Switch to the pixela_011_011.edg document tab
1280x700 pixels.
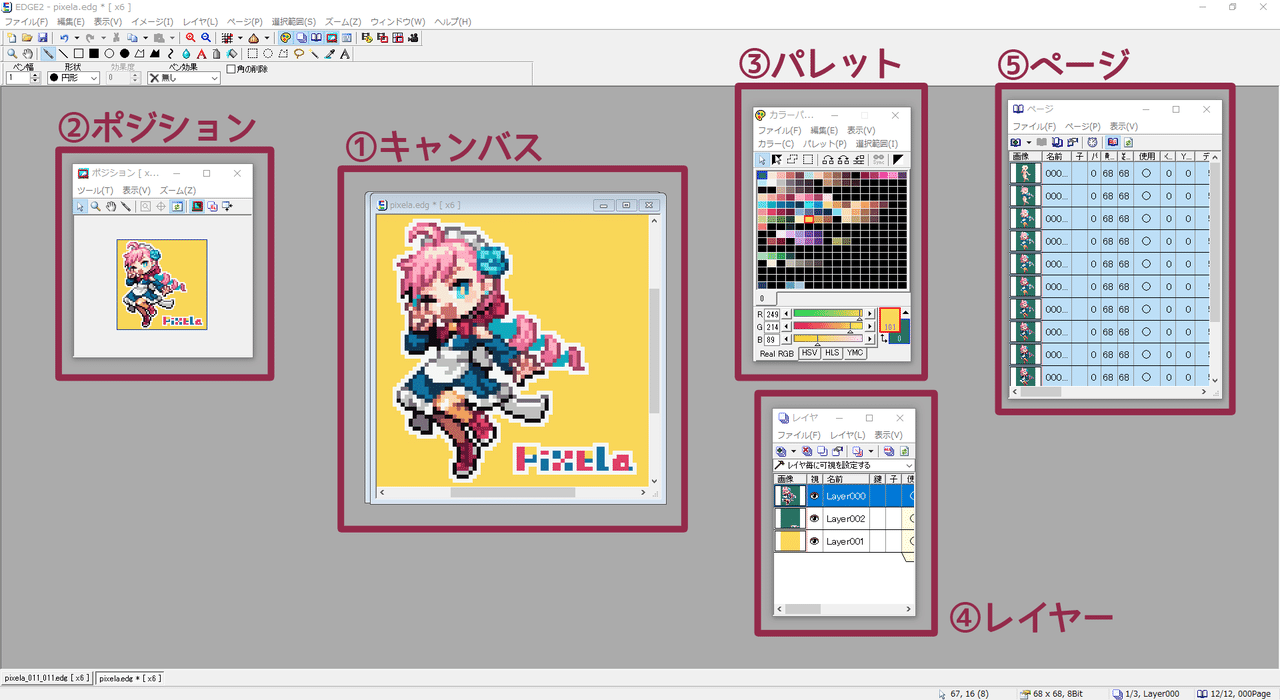[44, 677]
